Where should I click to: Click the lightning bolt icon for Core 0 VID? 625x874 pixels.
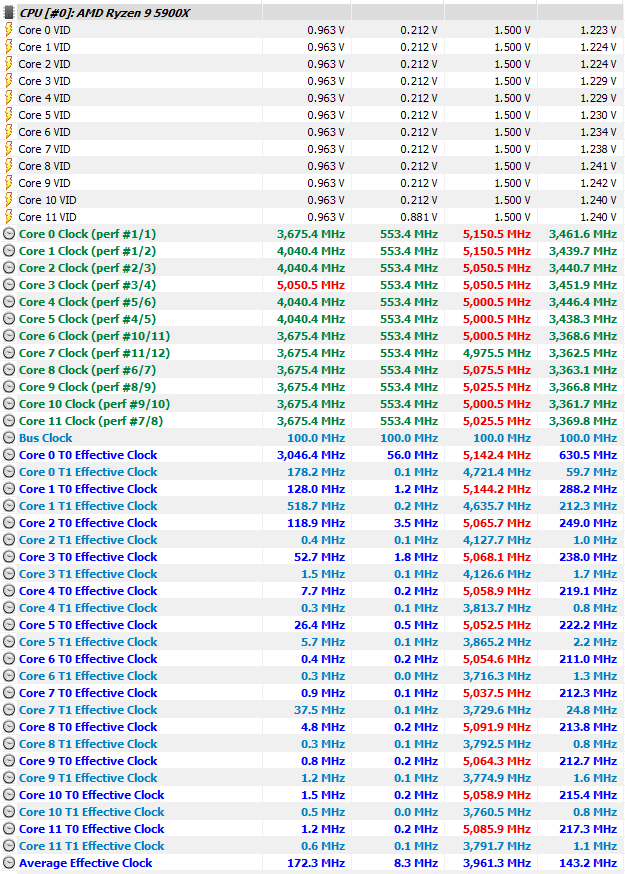(x=8, y=30)
